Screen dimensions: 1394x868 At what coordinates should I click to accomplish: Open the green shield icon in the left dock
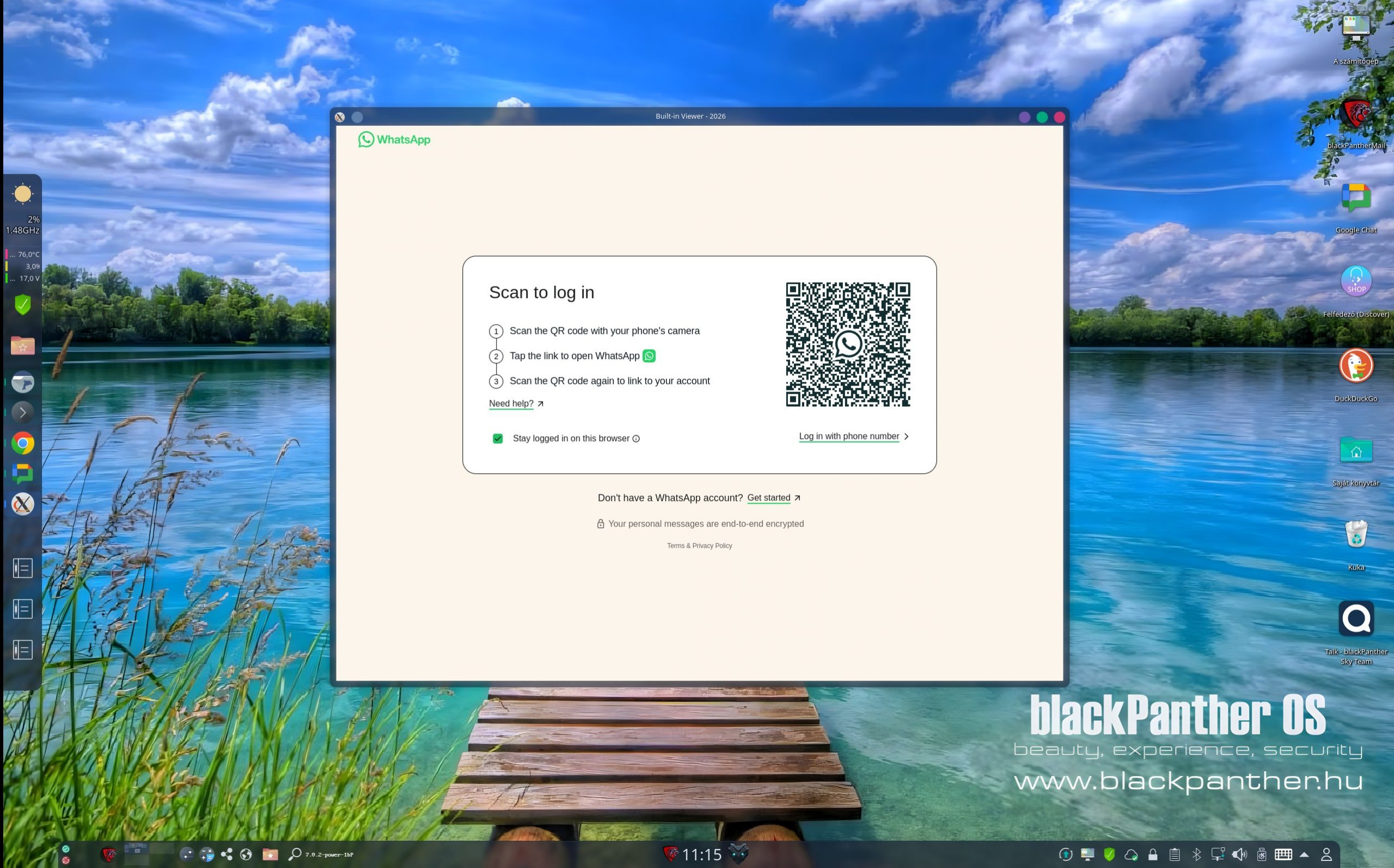pyautogui.click(x=23, y=305)
